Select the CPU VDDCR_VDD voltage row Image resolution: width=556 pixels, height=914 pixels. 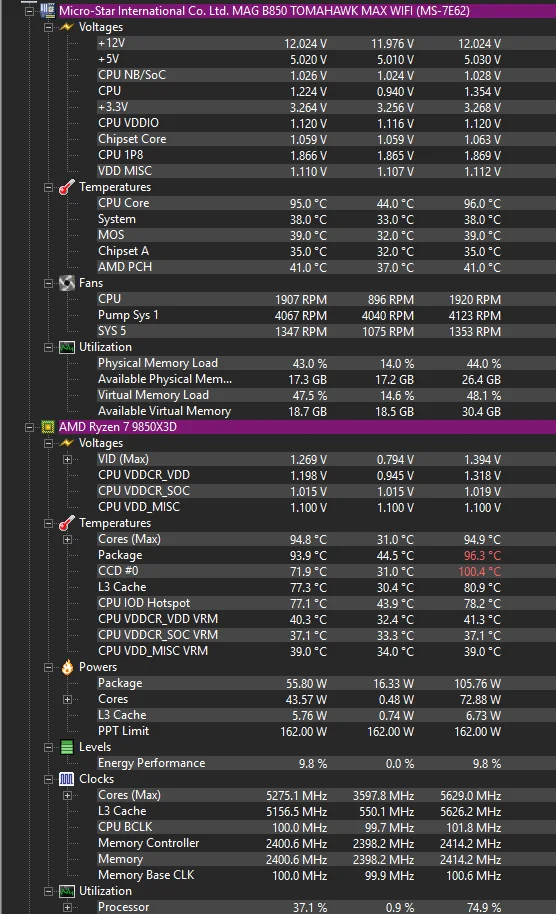326,475
